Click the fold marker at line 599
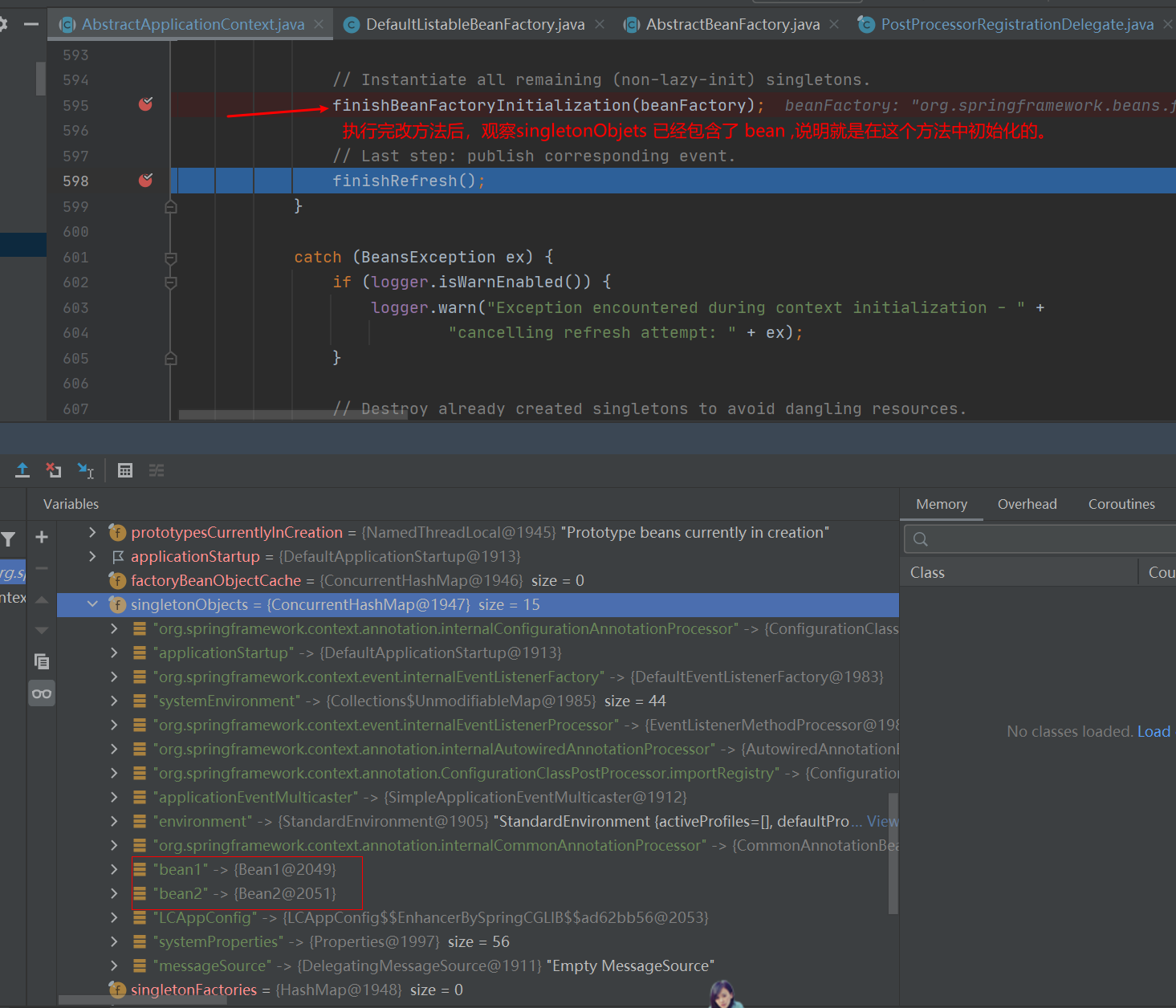1176x1008 pixels. pos(170,206)
